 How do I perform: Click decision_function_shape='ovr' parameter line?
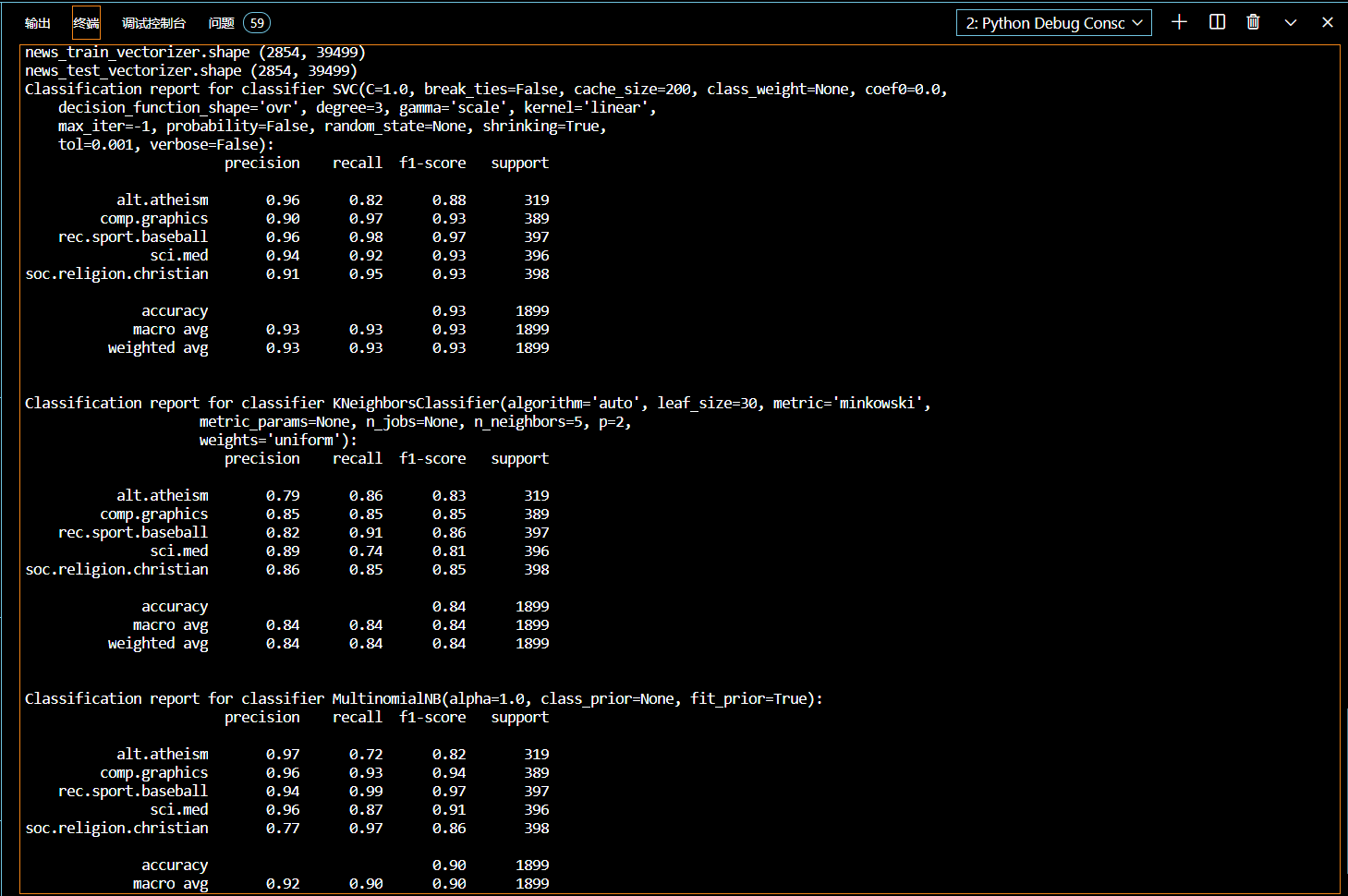(358, 108)
